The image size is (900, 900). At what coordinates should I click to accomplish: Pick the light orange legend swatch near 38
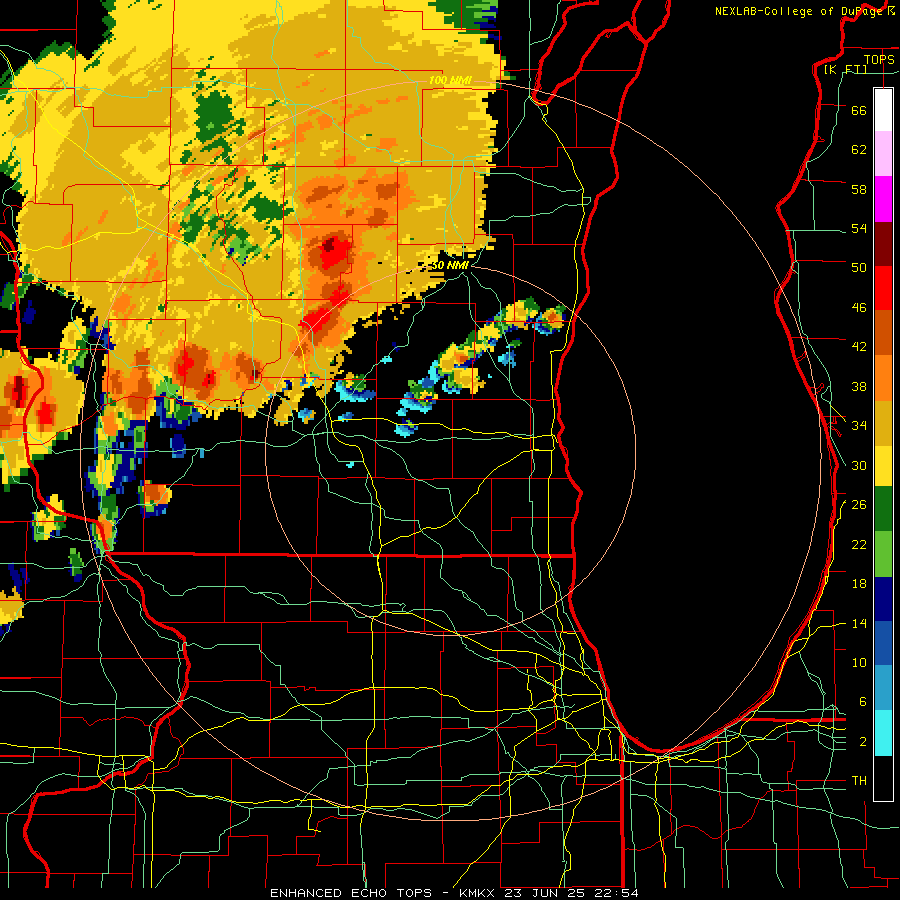click(883, 377)
